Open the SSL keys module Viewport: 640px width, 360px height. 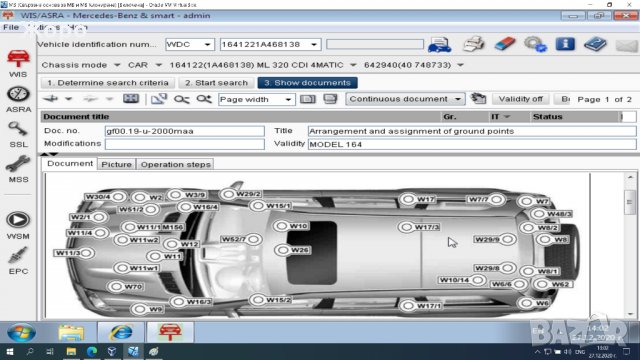coord(18,134)
